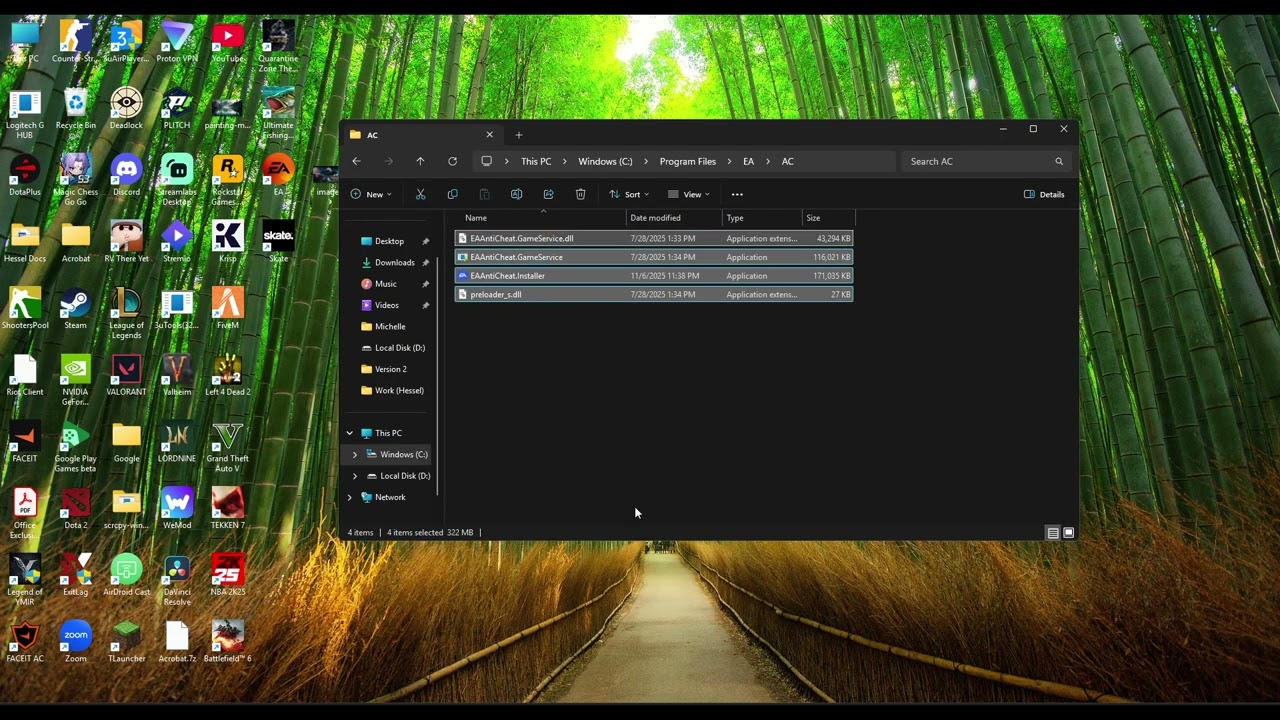Collapse the This PC tree node
Screen dimensions: 1280x720
pyautogui.click(x=349, y=433)
